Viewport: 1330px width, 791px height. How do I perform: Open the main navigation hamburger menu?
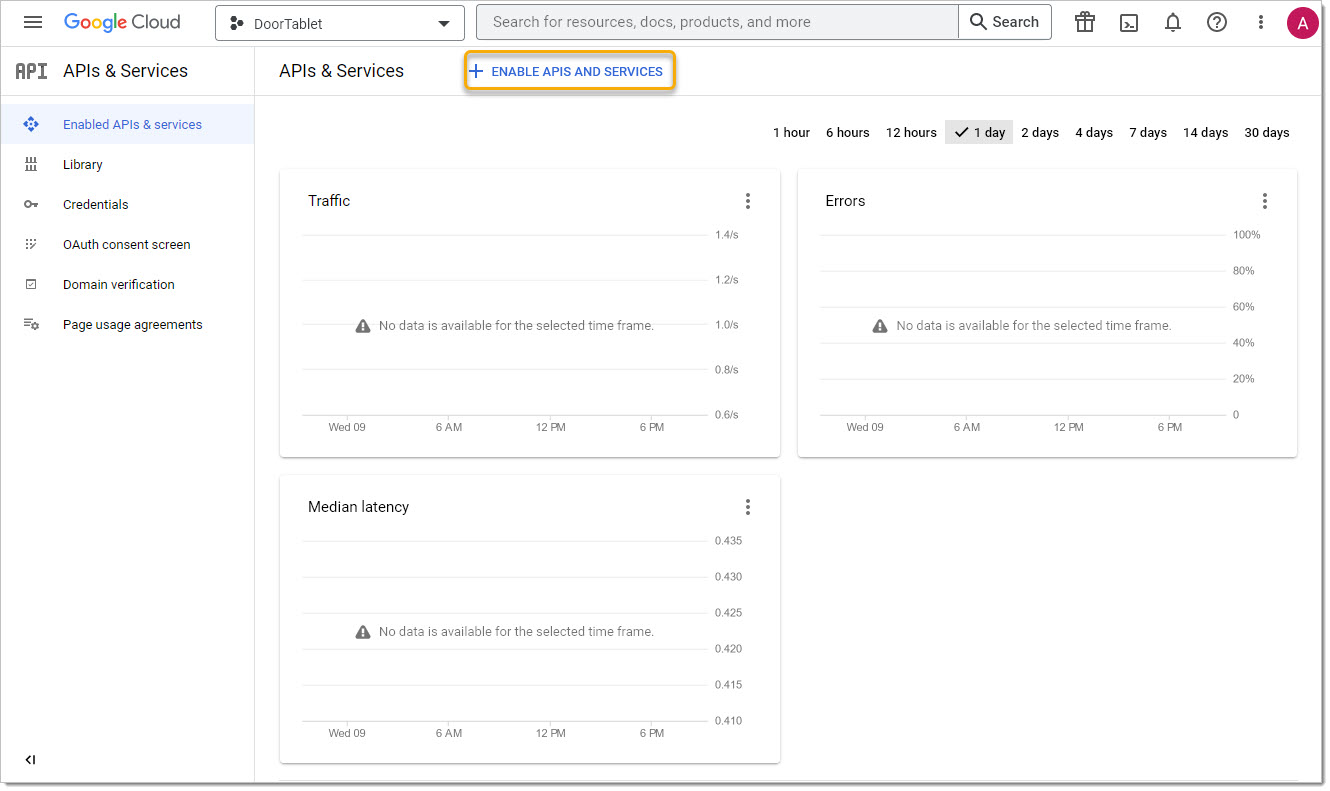(x=33, y=22)
